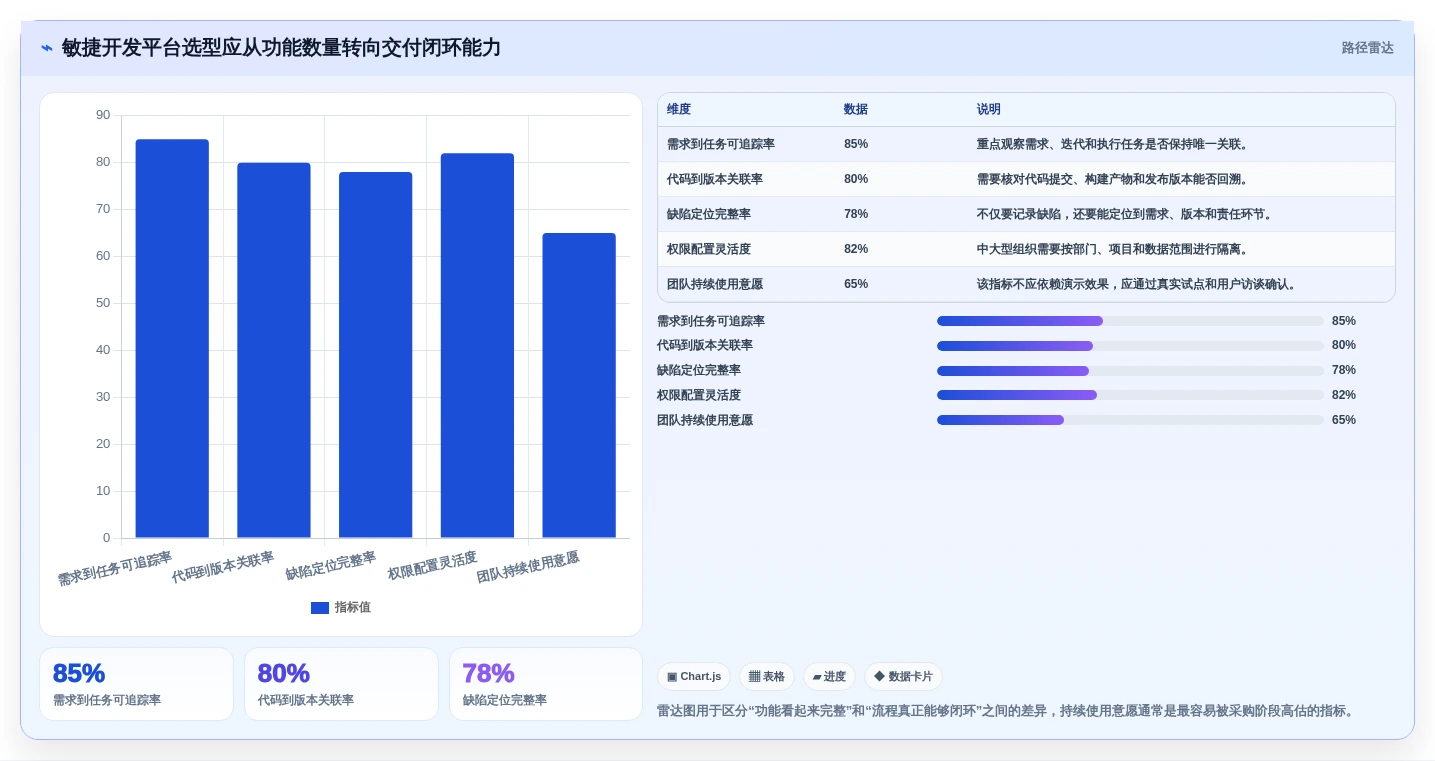The width and height of the screenshot is (1435, 761).
Task: Click the 80% progress bar for 代码到版本关联率
Action: pos(1130,346)
